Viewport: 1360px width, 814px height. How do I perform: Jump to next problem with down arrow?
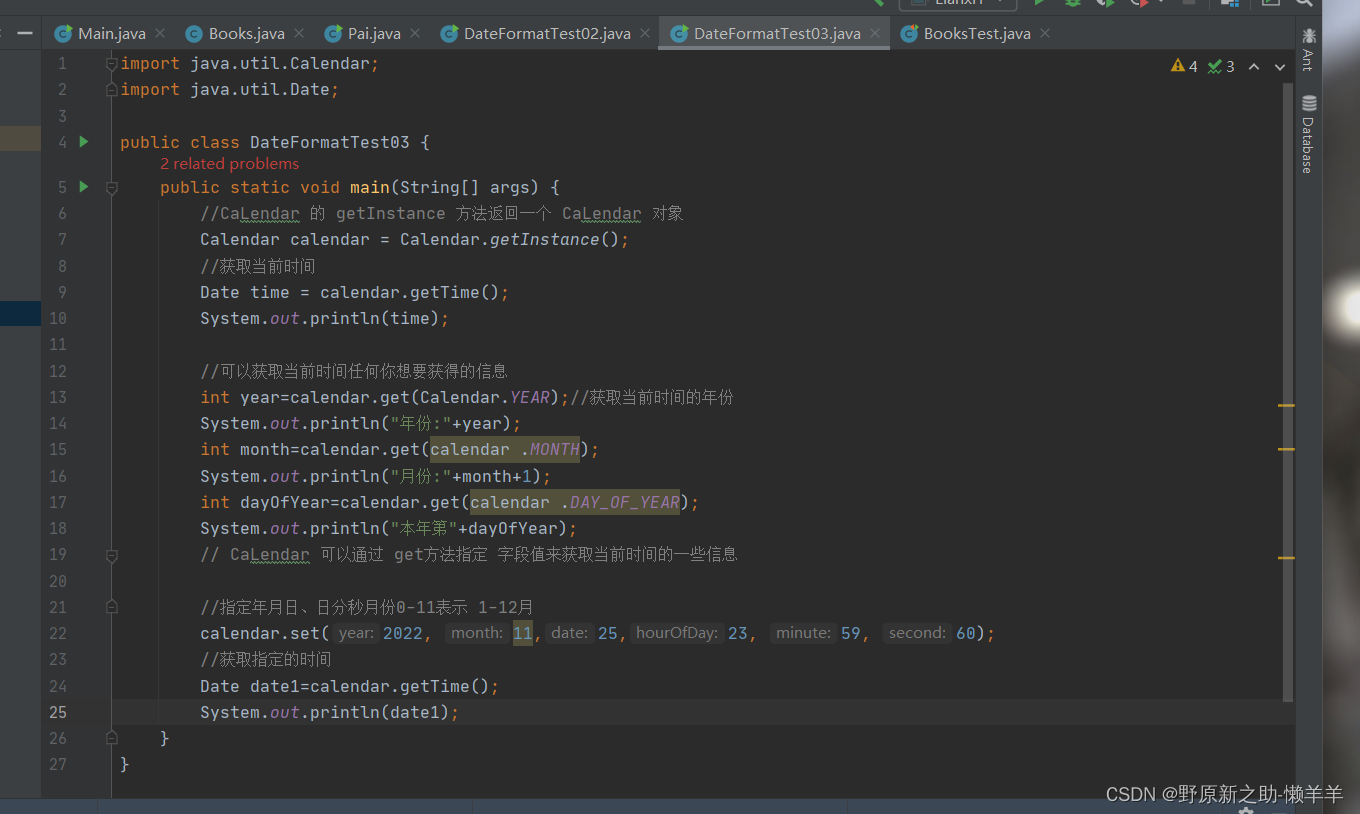(1280, 66)
